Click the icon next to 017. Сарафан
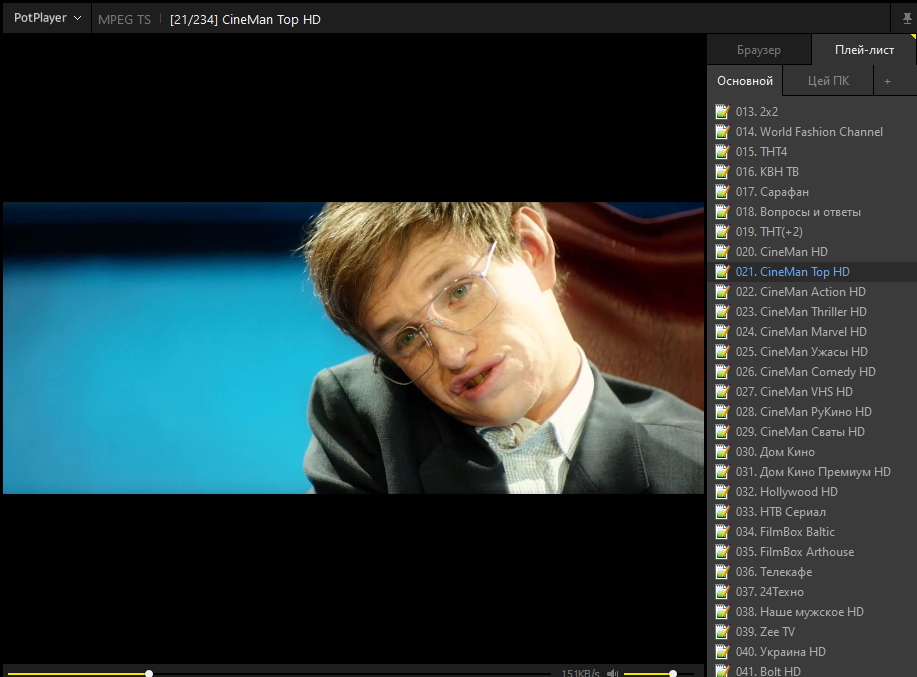Screen dimensions: 917x677 723,192
